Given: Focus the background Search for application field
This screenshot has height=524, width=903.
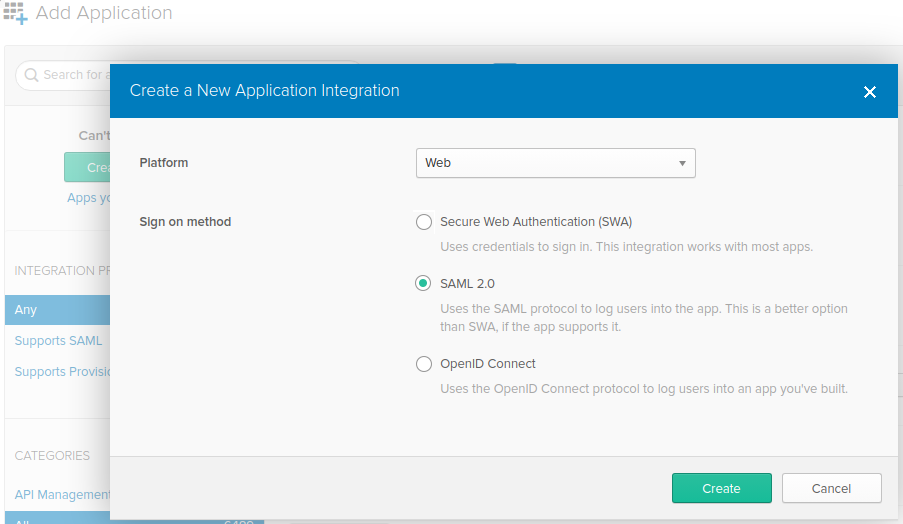Looking at the screenshot, I should [x=63, y=75].
